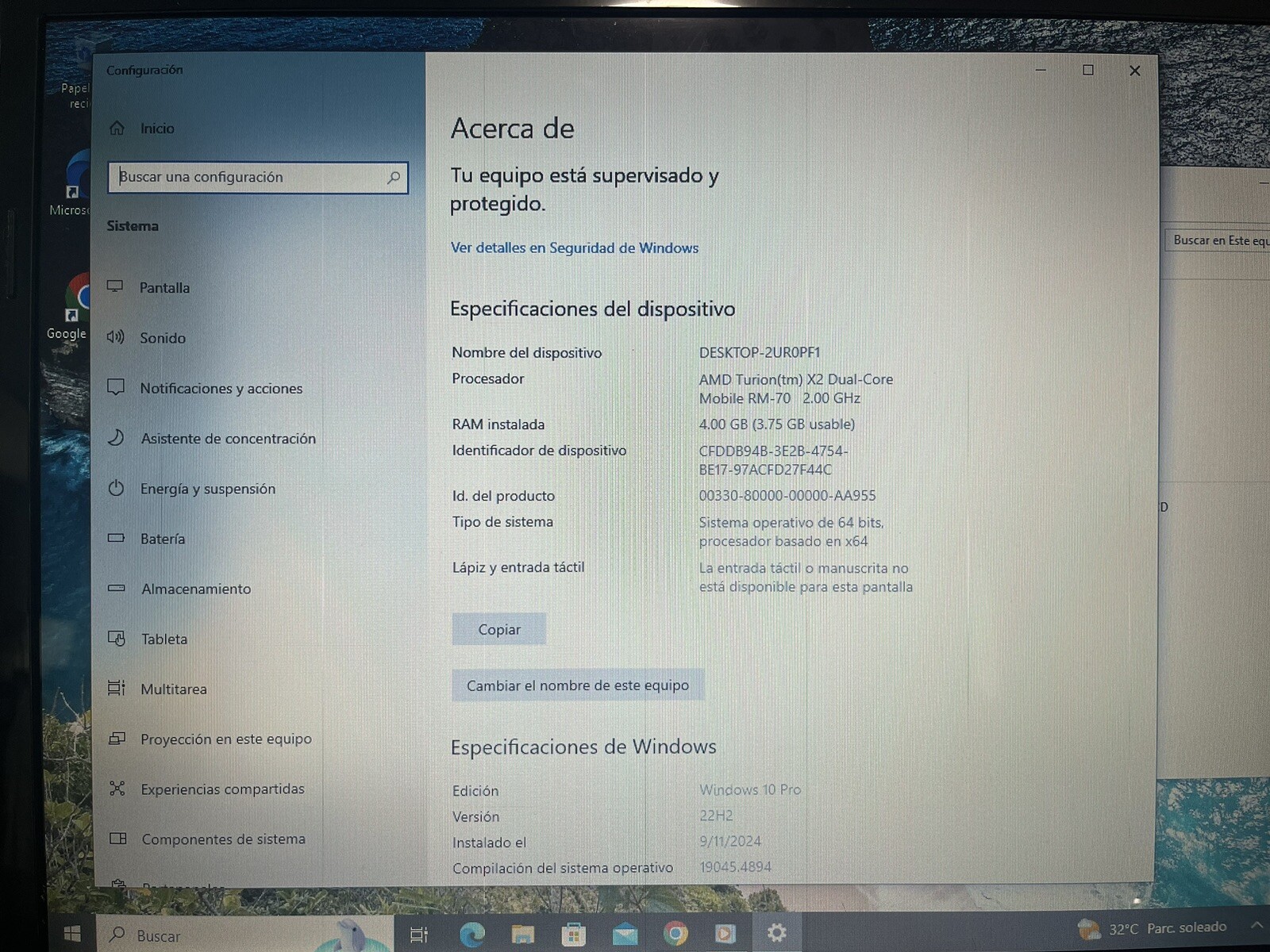Select the Windows 10 Pro edition text
The width and height of the screenshot is (1270, 952).
coord(750,790)
